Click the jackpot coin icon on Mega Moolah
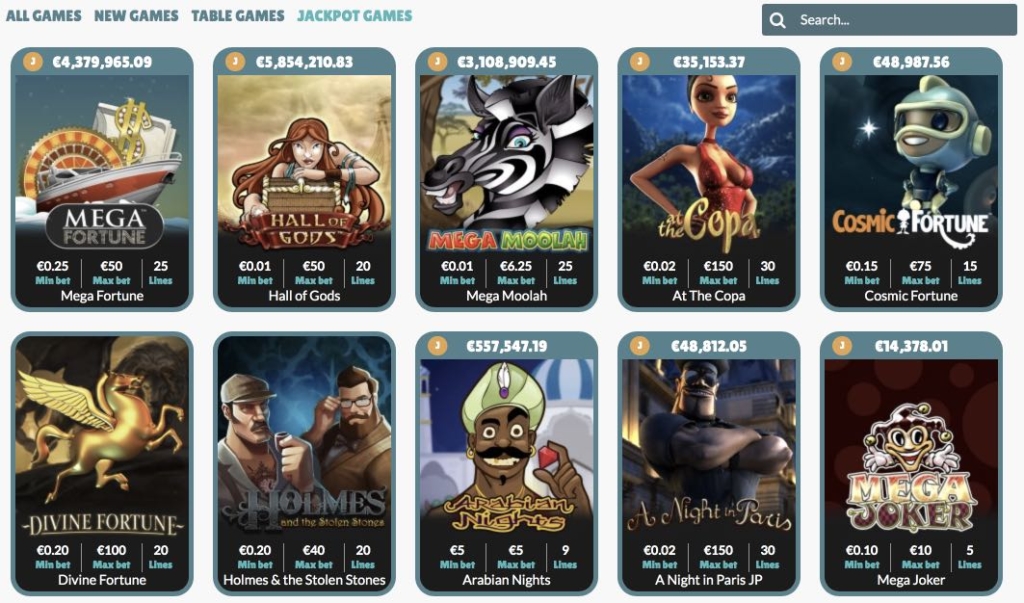Viewport: 1024px width, 603px height. click(x=438, y=61)
